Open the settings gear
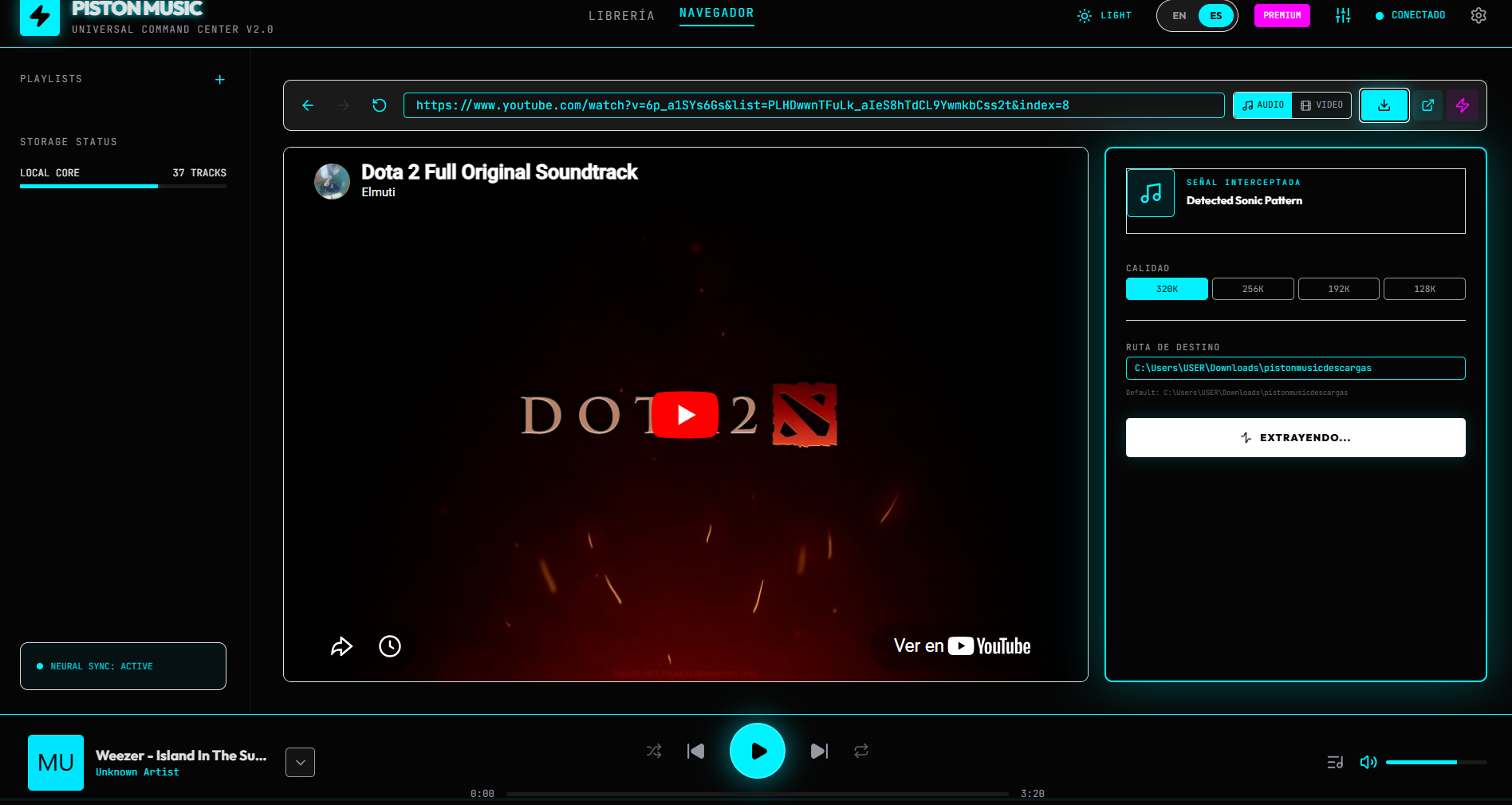The width and height of the screenshot is (1512, 805). (x=1479, y=15)
